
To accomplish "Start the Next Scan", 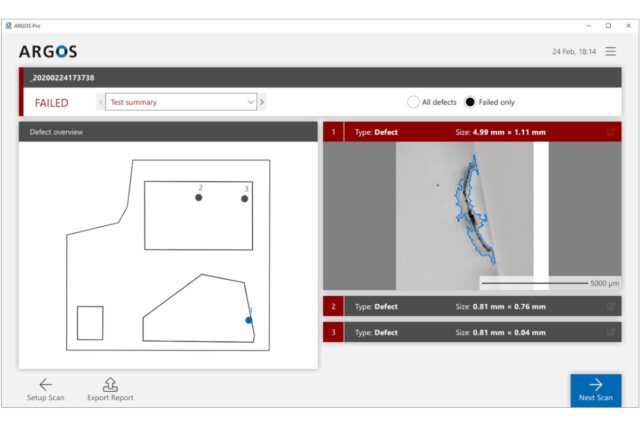I will [596, 390].
